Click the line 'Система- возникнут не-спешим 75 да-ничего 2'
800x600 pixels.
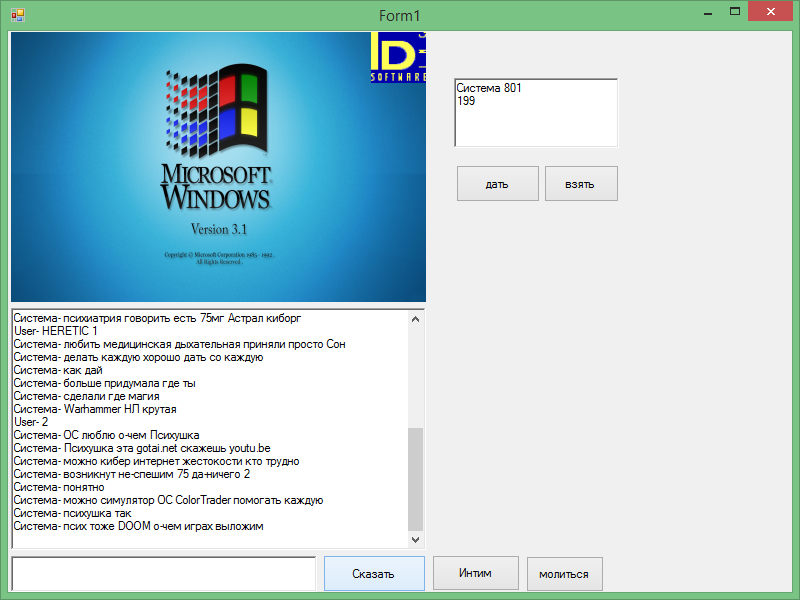coord(132,474)
